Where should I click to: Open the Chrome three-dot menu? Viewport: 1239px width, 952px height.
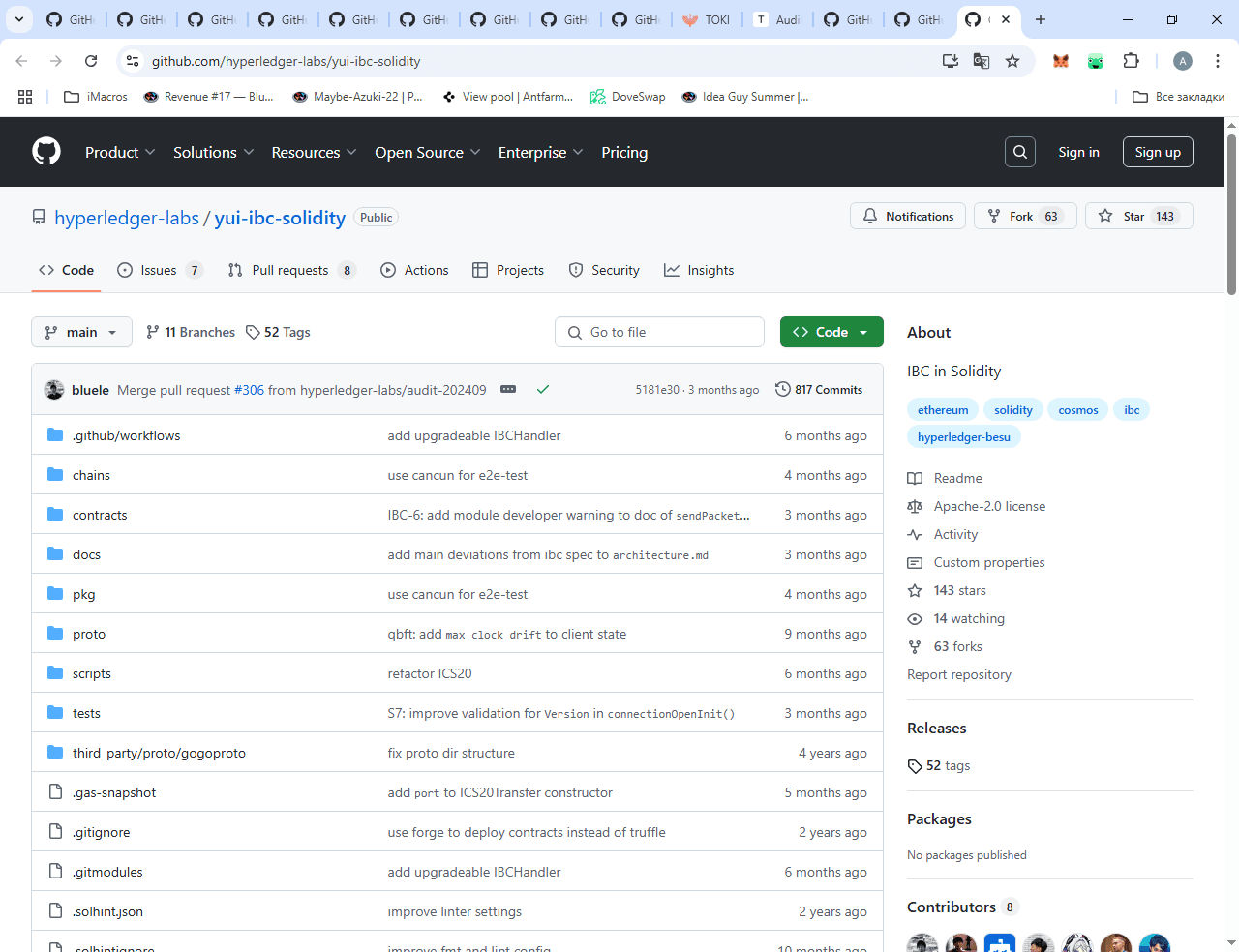click(1218, 61)
